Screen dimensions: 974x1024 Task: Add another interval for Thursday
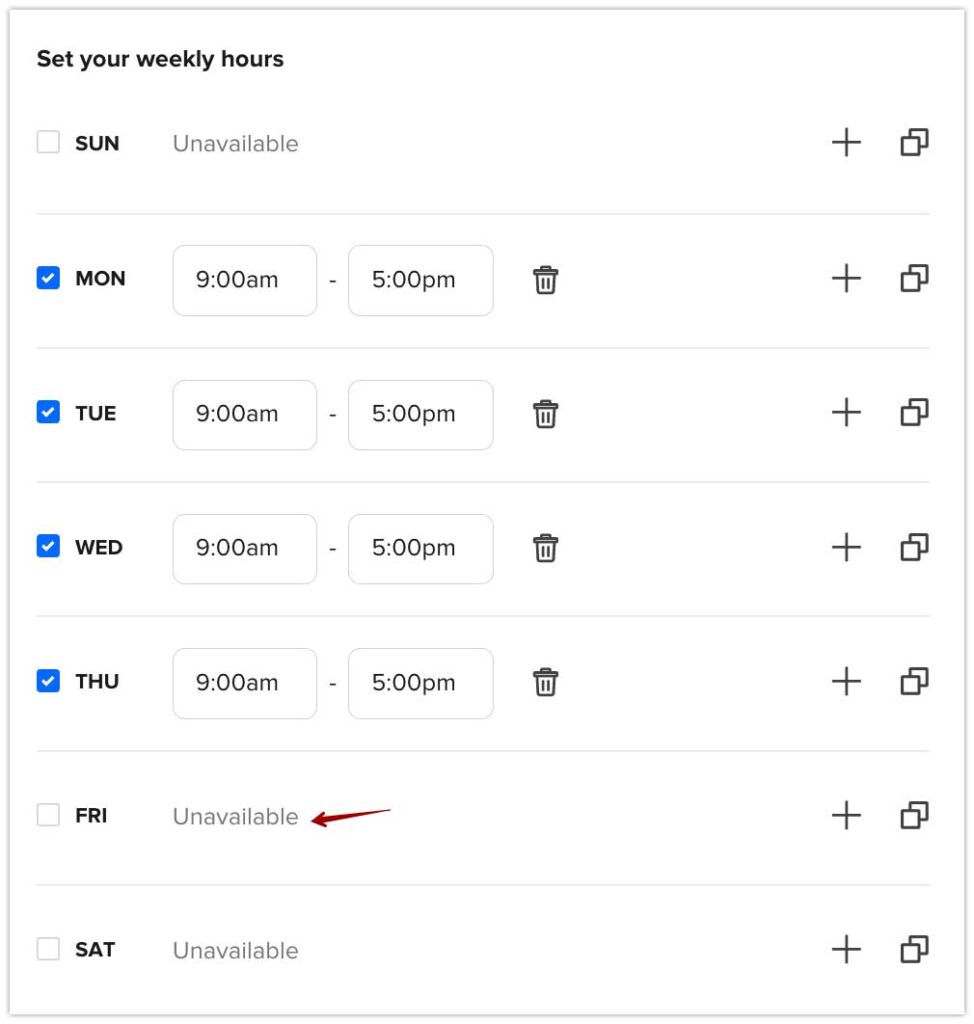click(846, 681)
